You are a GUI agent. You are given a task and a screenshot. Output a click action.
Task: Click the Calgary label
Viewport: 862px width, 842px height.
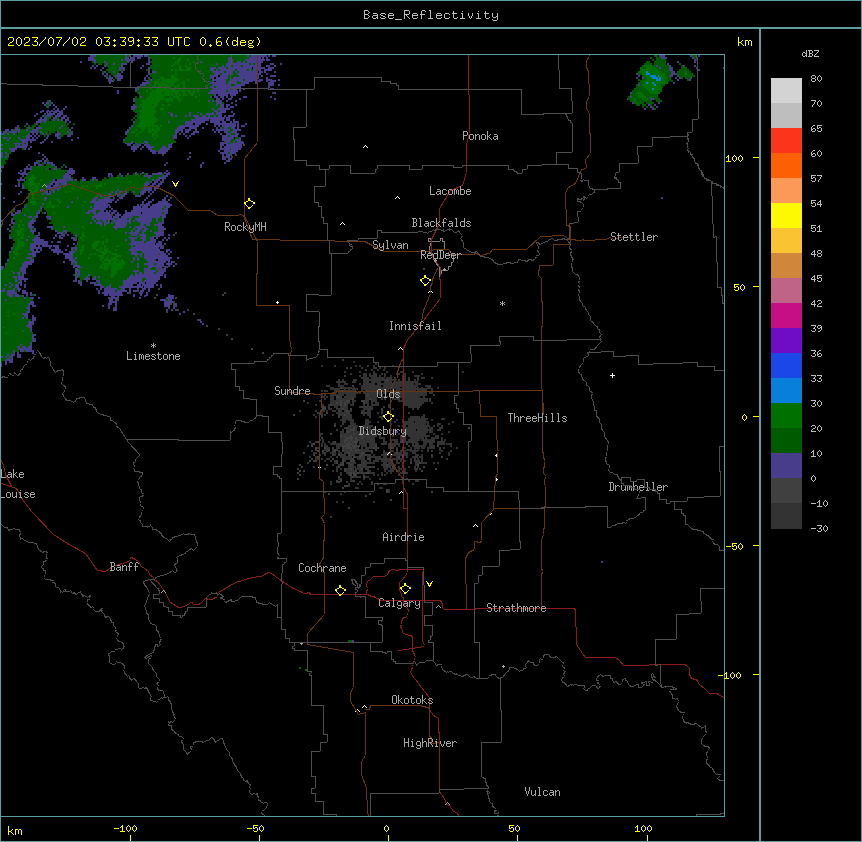399,603
